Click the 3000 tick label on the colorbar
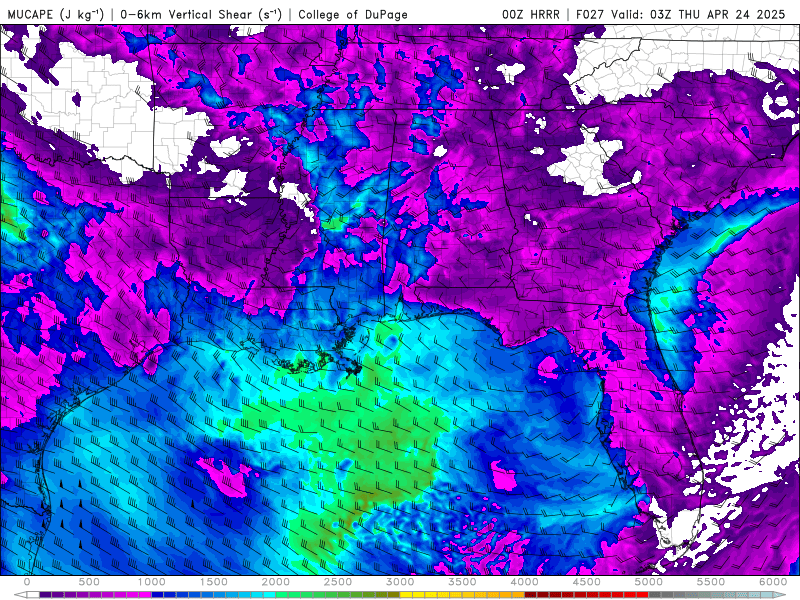 pos(400,582)
